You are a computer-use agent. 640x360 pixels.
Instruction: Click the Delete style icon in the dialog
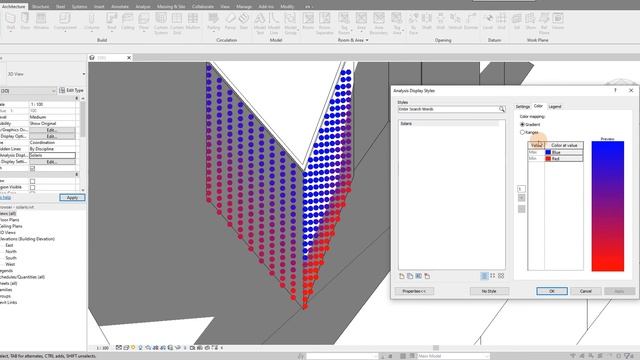[427, 276]
